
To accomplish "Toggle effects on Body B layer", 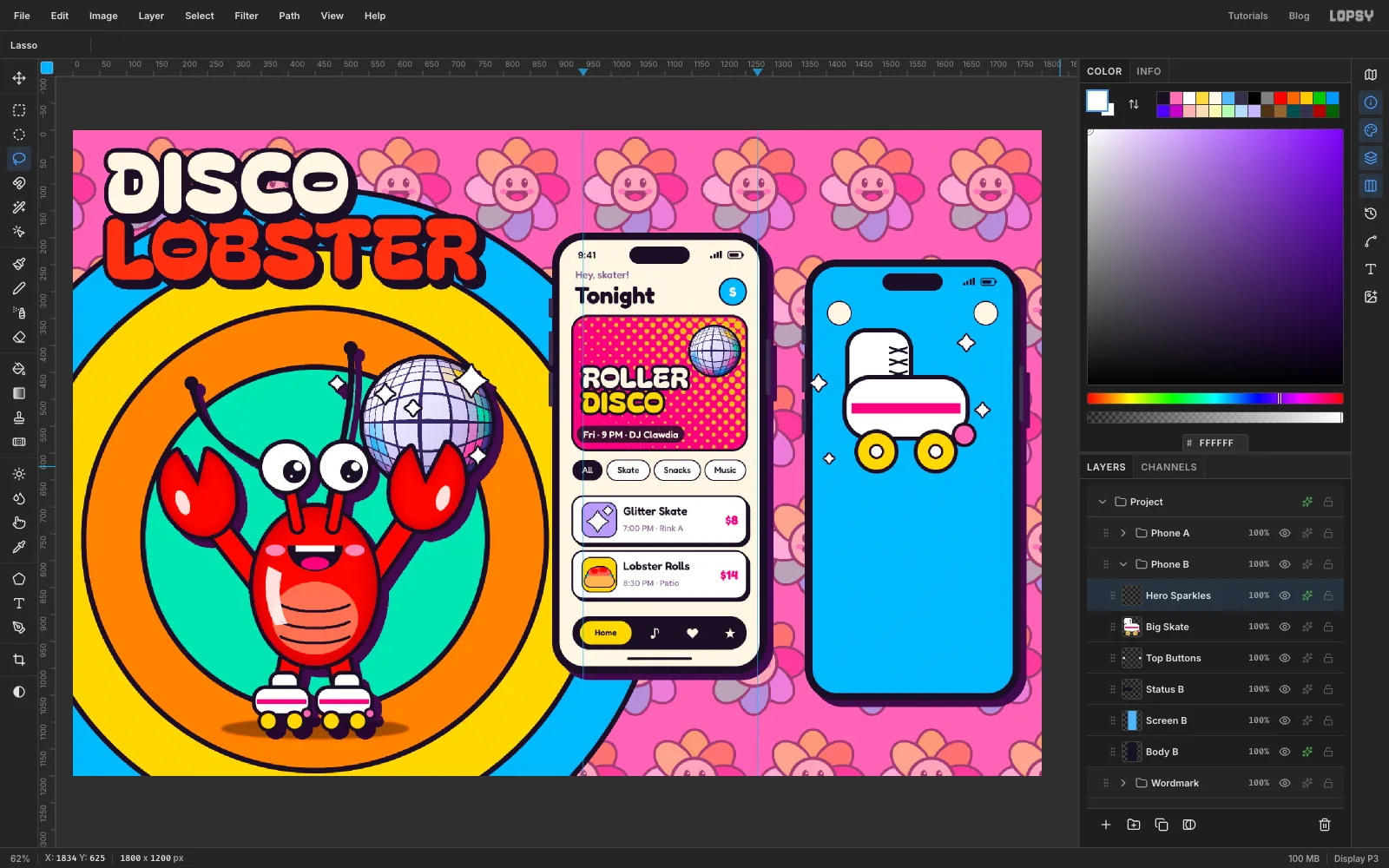I will coord(1307,752).
